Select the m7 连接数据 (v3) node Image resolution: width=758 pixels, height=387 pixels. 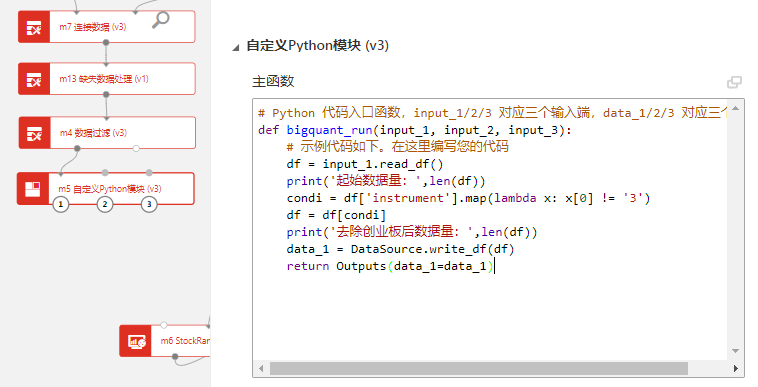107,27
